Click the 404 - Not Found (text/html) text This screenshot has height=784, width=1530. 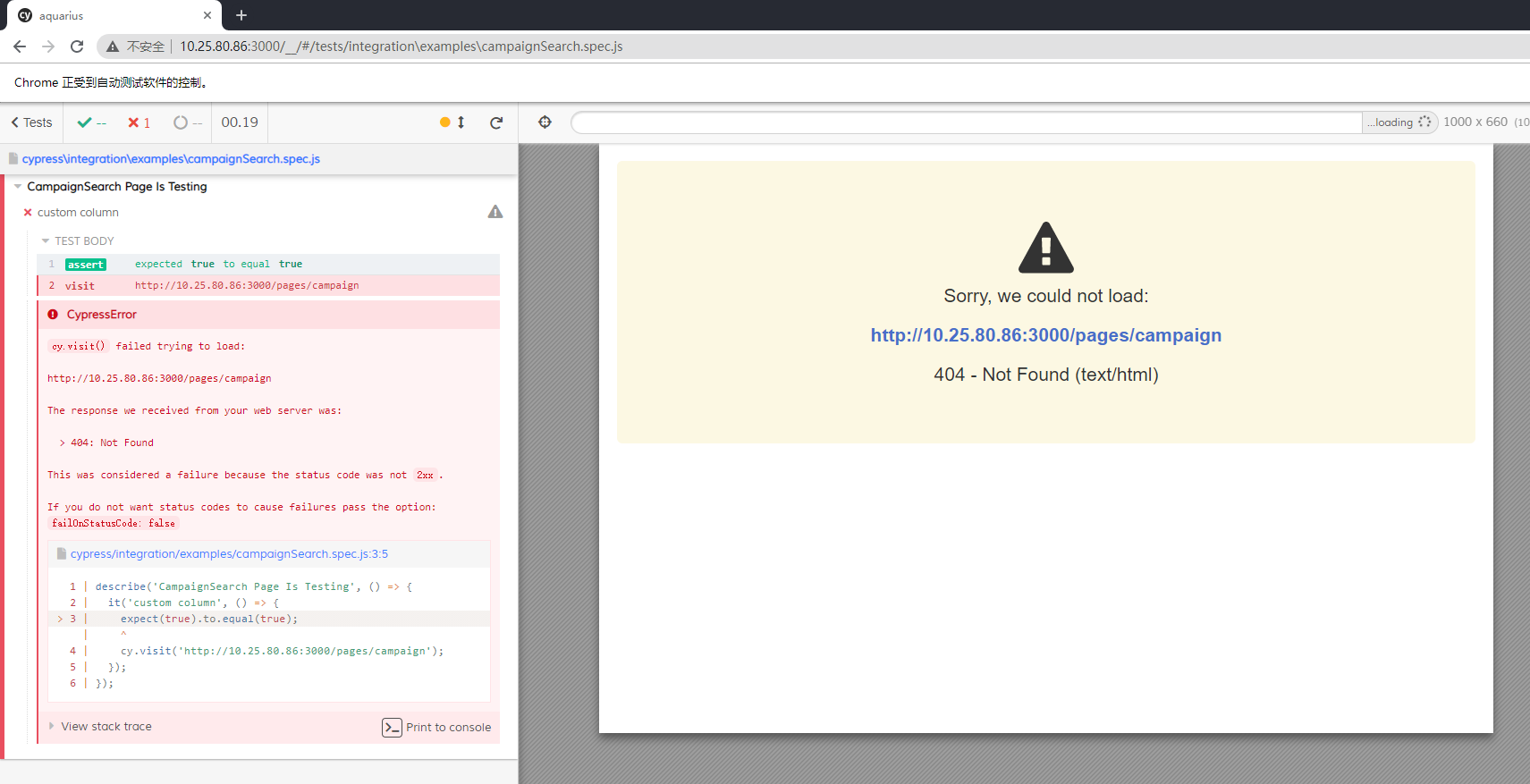(x=1046, y=375)
